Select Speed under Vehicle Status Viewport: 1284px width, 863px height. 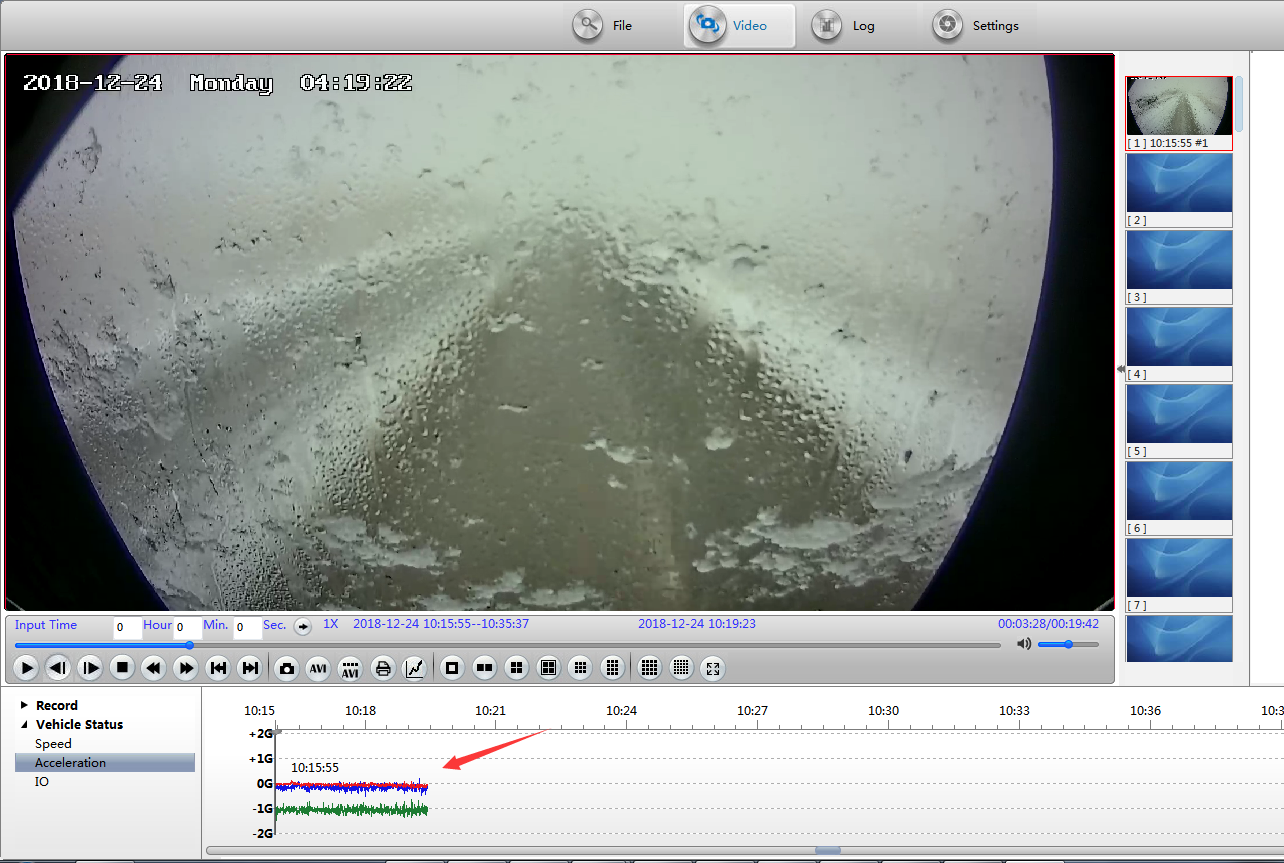point(53,744)
